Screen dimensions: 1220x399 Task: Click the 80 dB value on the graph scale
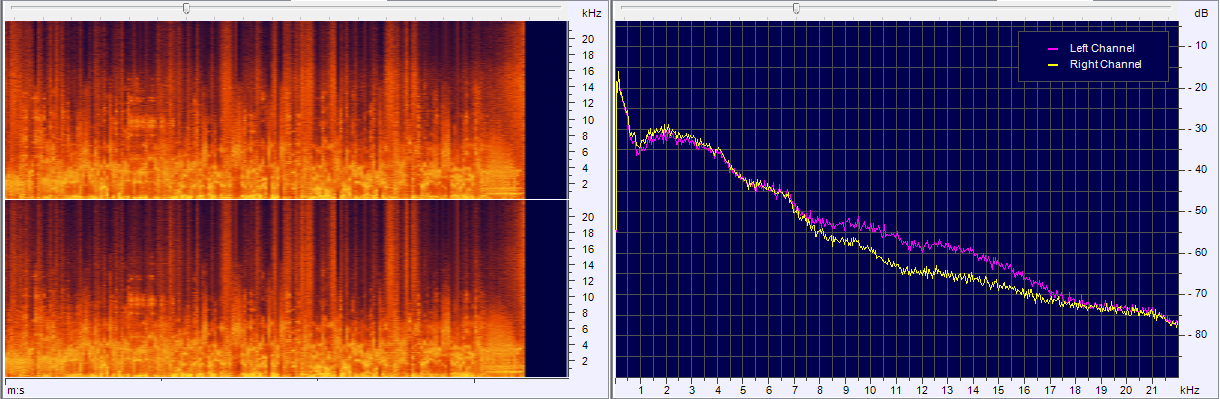(1199, 335)
